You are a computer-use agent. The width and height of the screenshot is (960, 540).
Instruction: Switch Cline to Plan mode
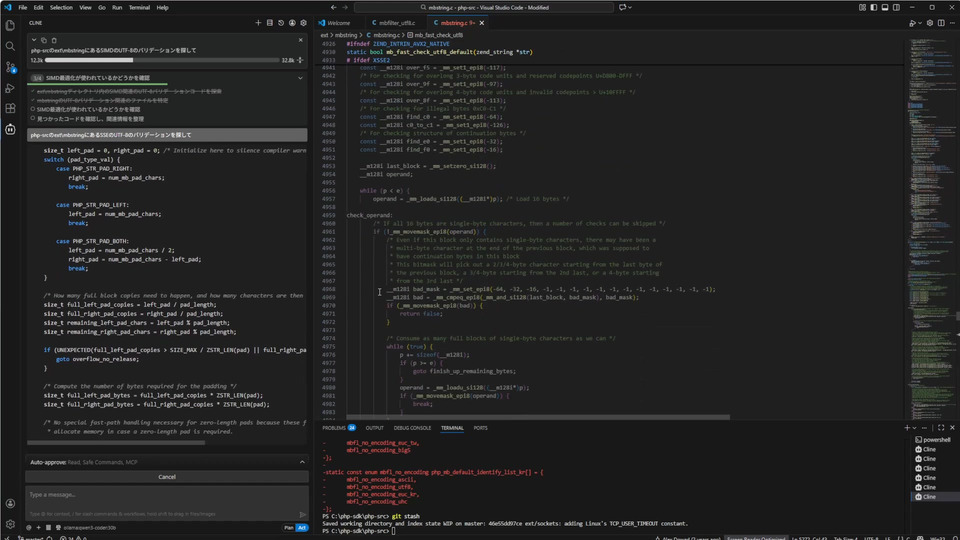[x=289, y=527]
